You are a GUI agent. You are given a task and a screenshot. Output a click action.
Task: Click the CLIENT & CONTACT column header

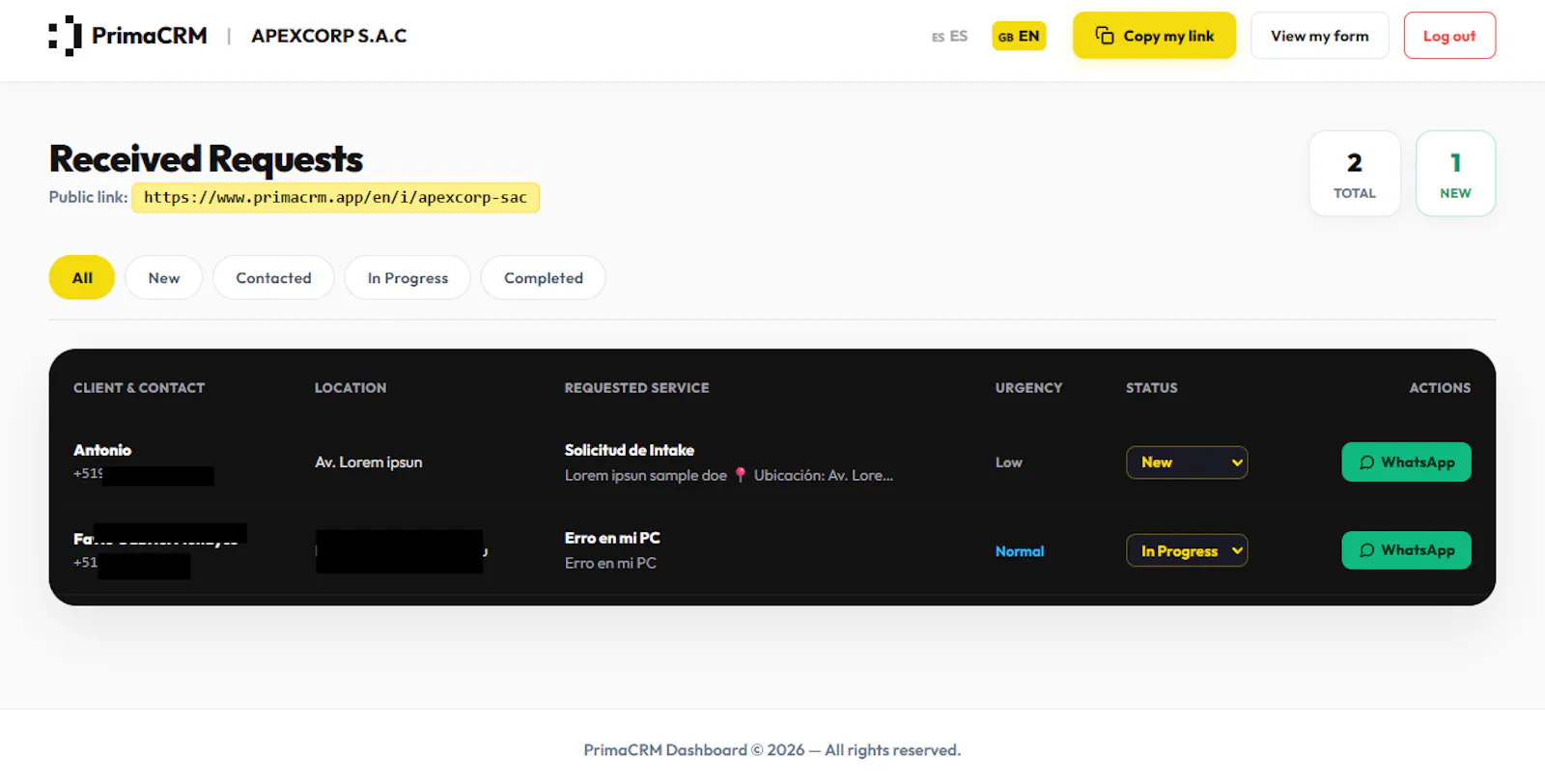point(139,388)
